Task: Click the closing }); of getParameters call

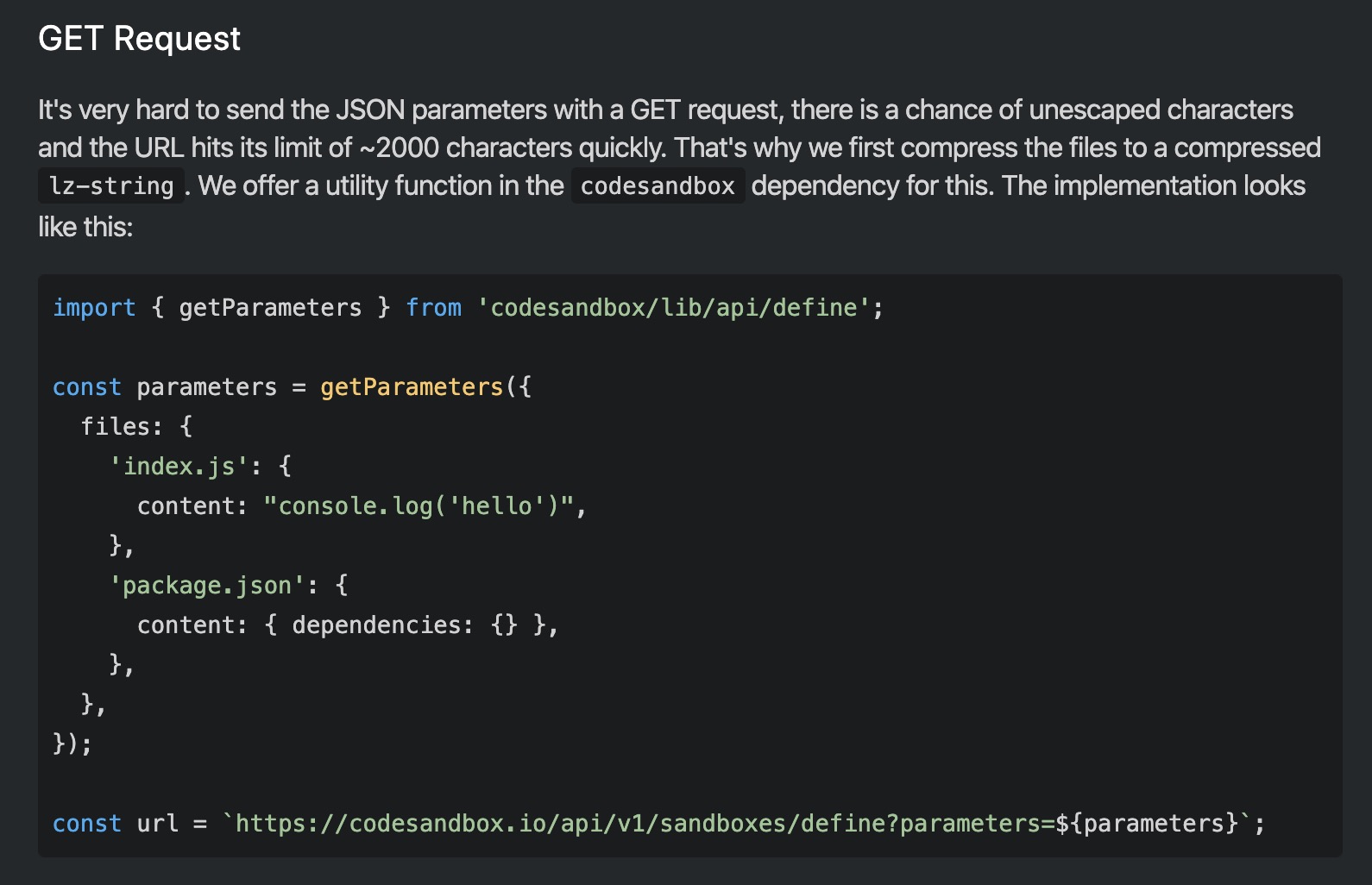Action: point(72,744)
